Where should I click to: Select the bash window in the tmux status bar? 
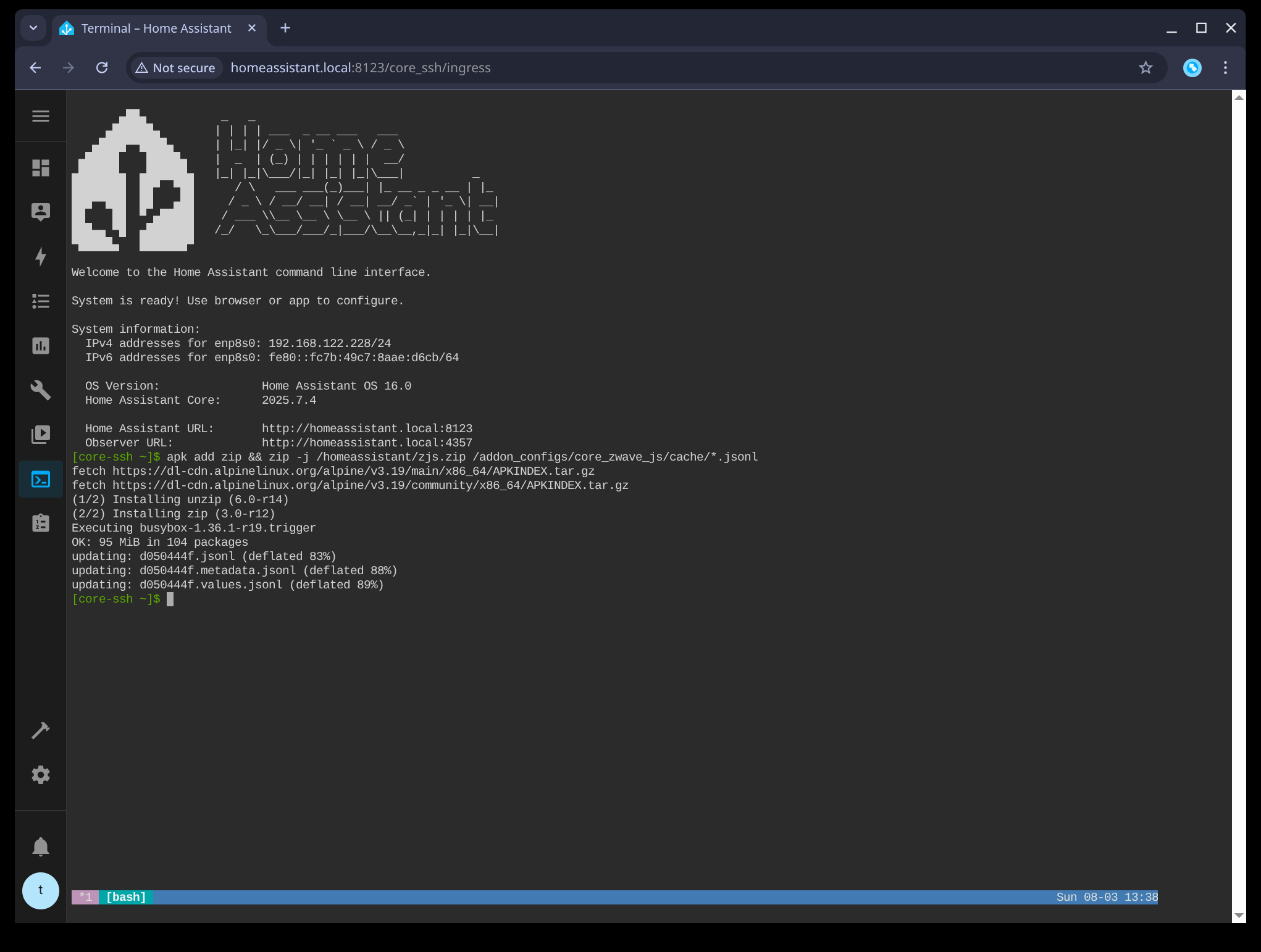pyautogui.click(x=125, y=897)
